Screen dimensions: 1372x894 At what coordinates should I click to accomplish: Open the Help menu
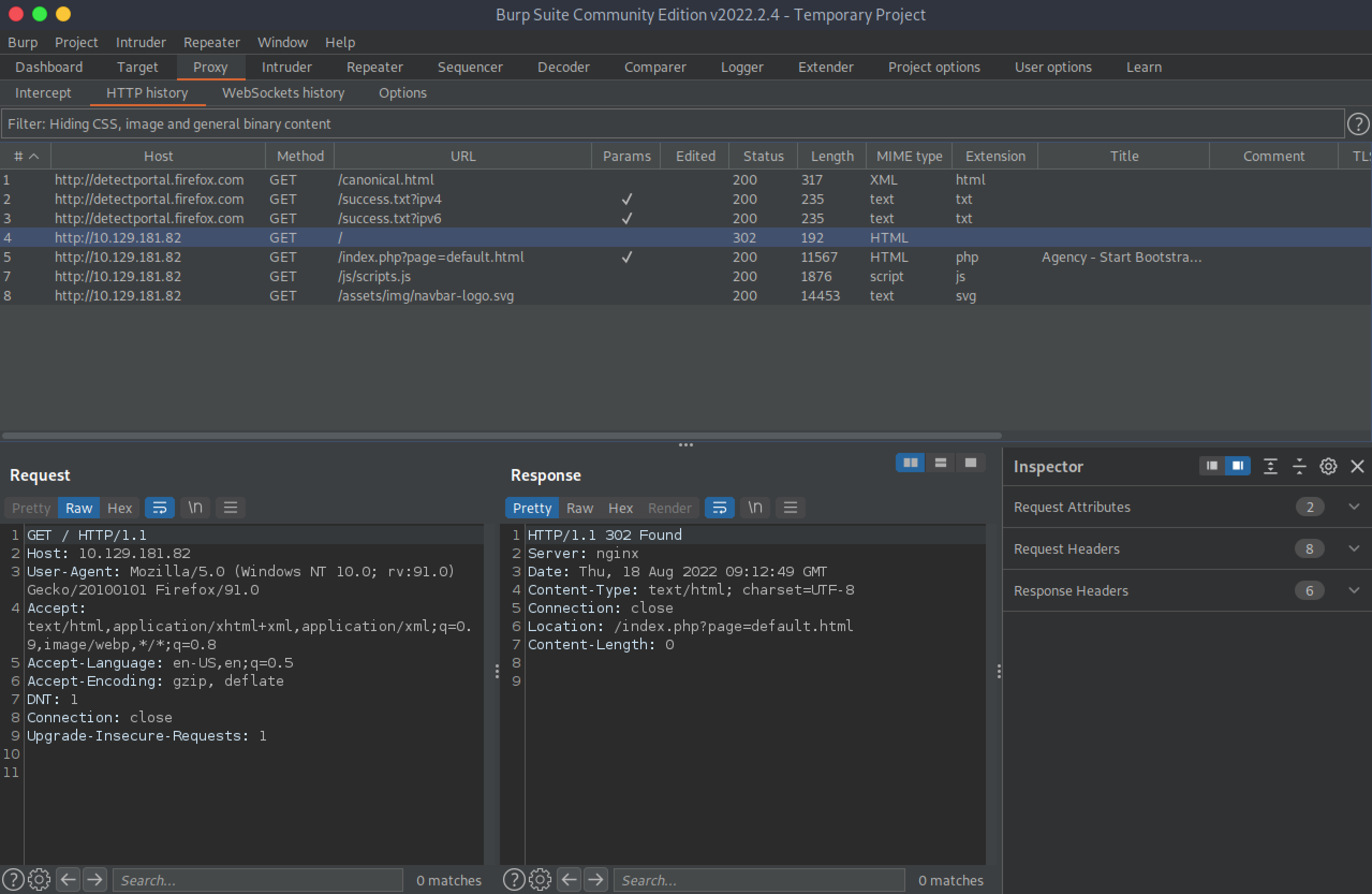[340, 42]
